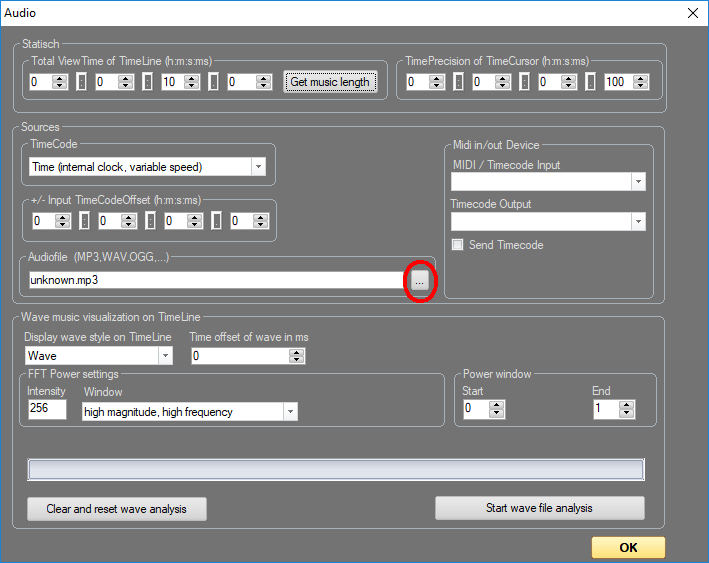
Task: Click the FFT Intensity input field
Action: tap(46, 409)
